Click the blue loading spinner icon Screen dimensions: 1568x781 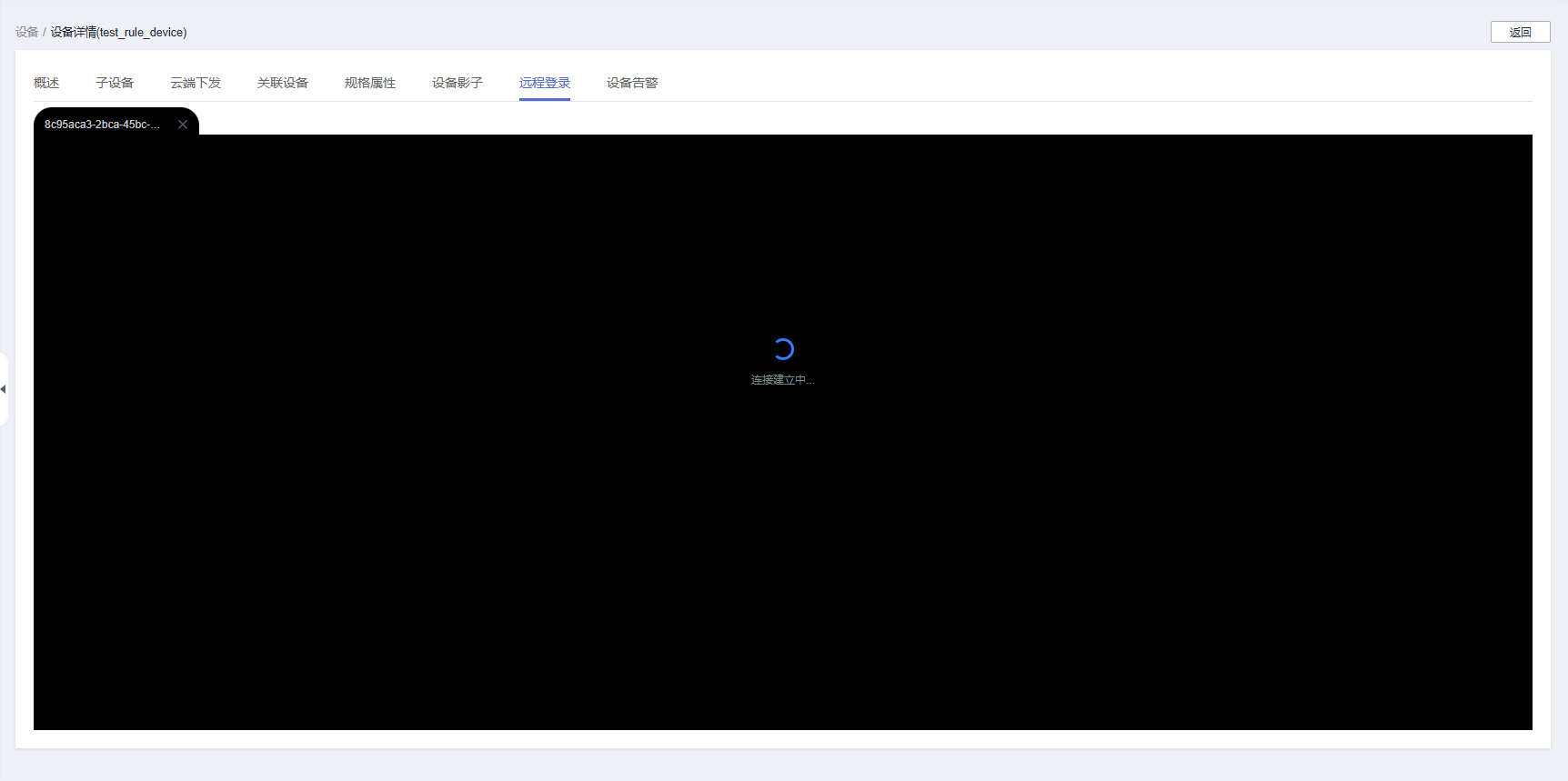[x=783, y=349]
